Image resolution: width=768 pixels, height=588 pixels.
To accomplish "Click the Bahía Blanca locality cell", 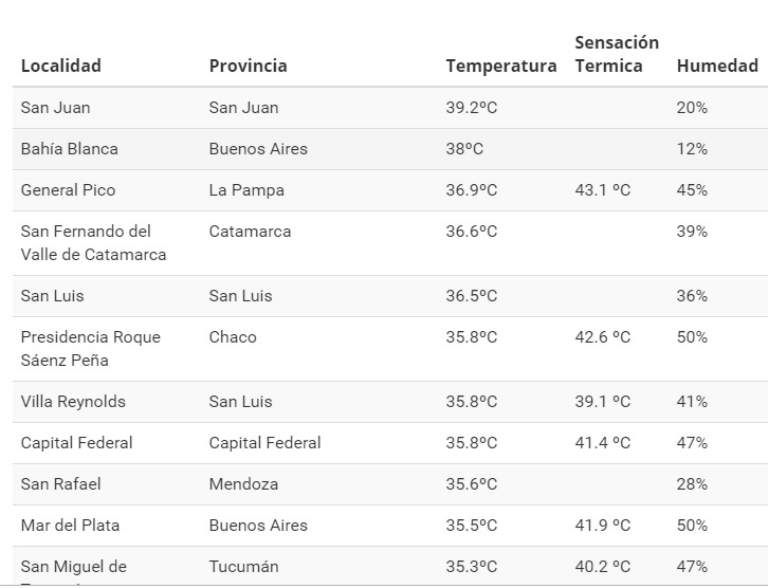I will click(69, 149).
